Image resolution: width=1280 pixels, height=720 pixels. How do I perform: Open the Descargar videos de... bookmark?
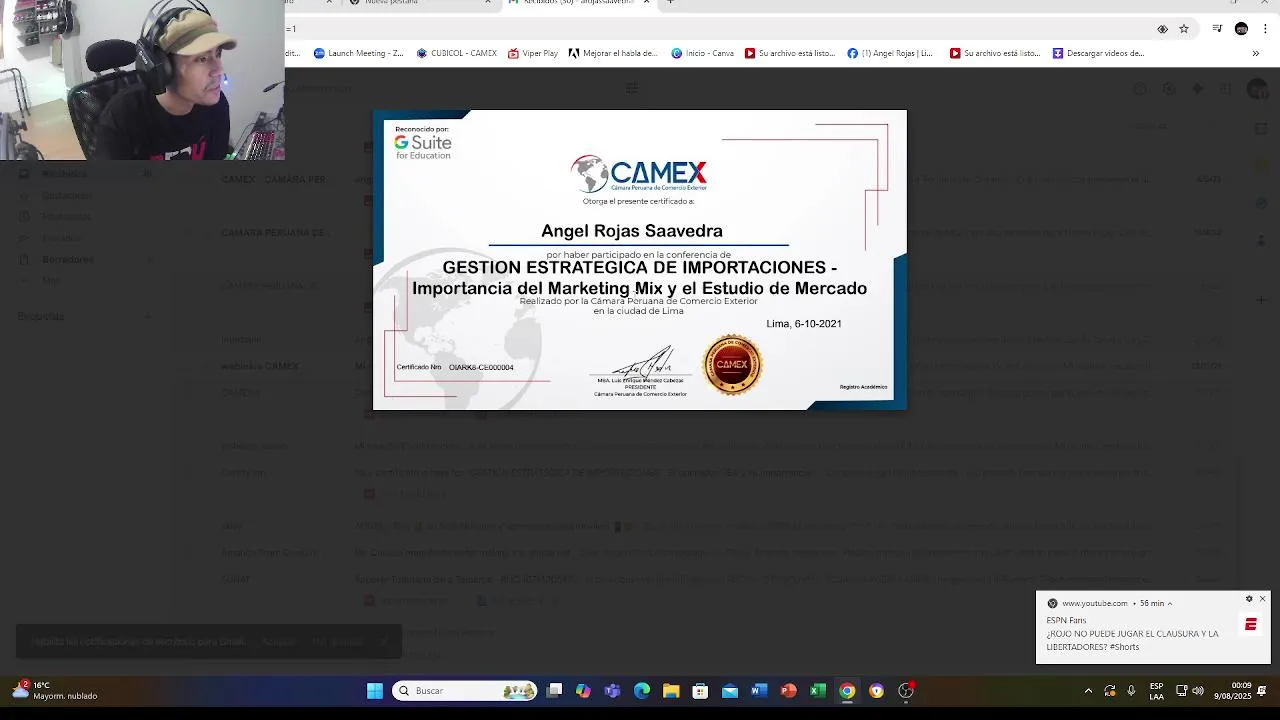click(x=1098, y=53)
